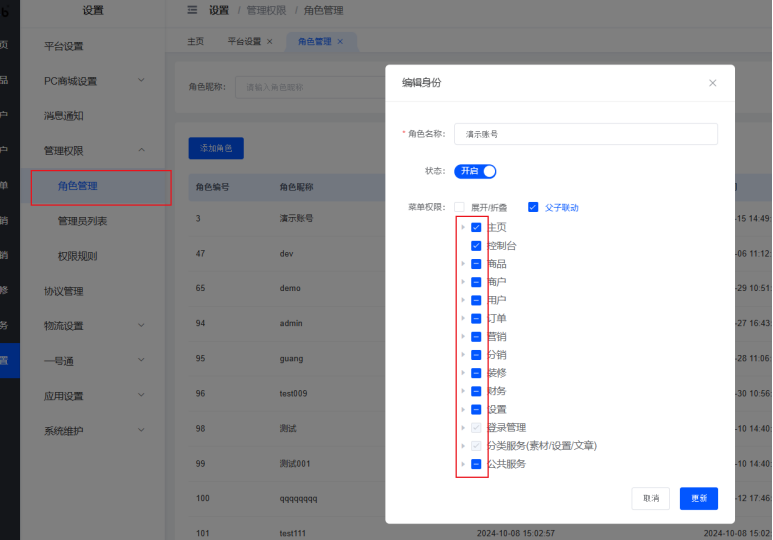Image resolution: width=773 pixels, height=540 pixels.
Task: Uncheck the 主页 permission checkbox
Action: (x=476, y=227)
